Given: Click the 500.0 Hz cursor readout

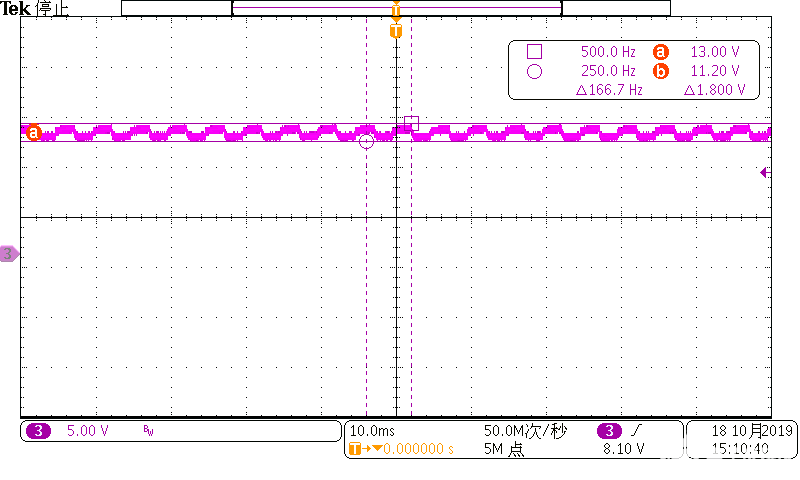Looking at the screenshot, I should click(x=608, y=52).
